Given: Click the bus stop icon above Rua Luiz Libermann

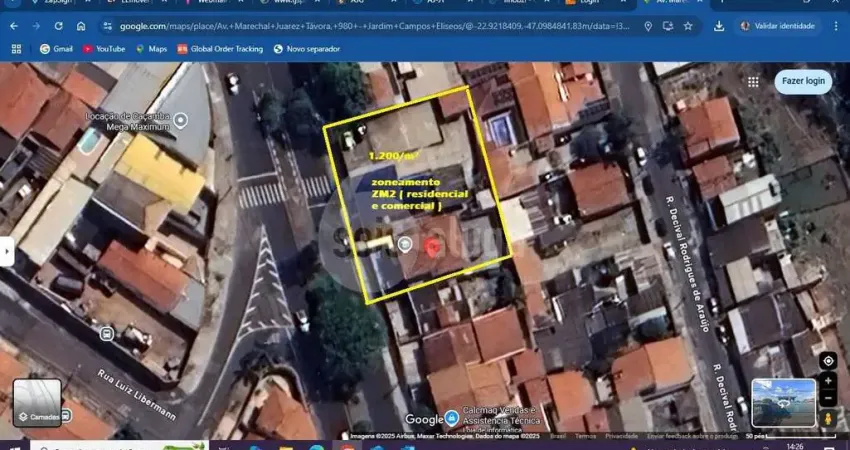Looking at the screenshot, I should click(106, 332).
